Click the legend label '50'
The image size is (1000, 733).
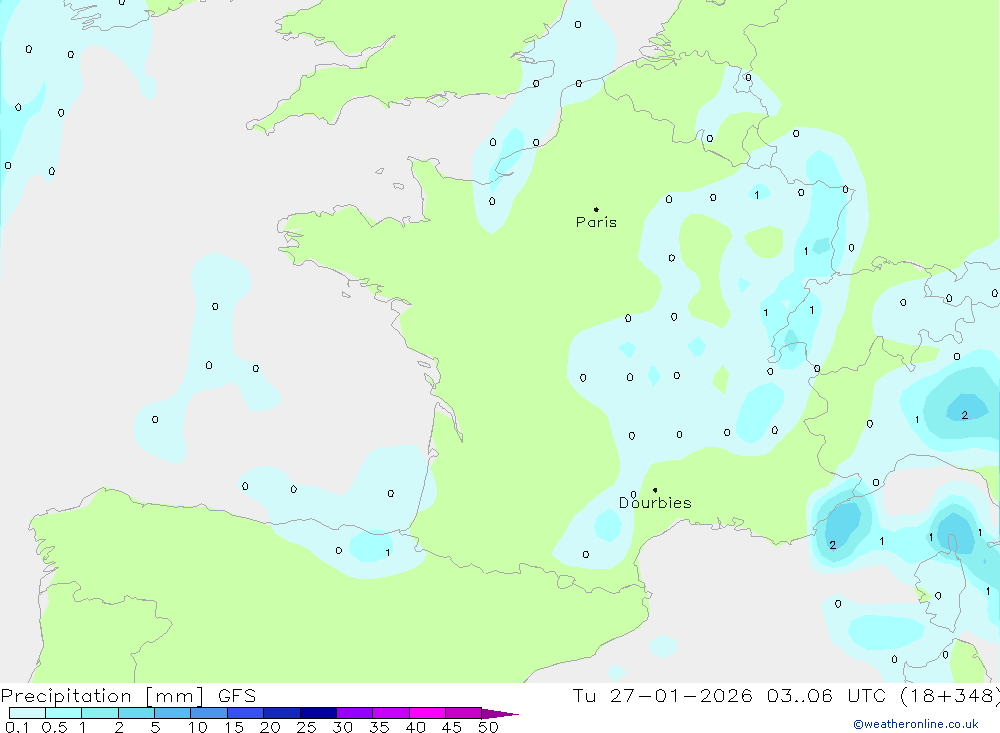pyautogui.click(x=488, y=727)
